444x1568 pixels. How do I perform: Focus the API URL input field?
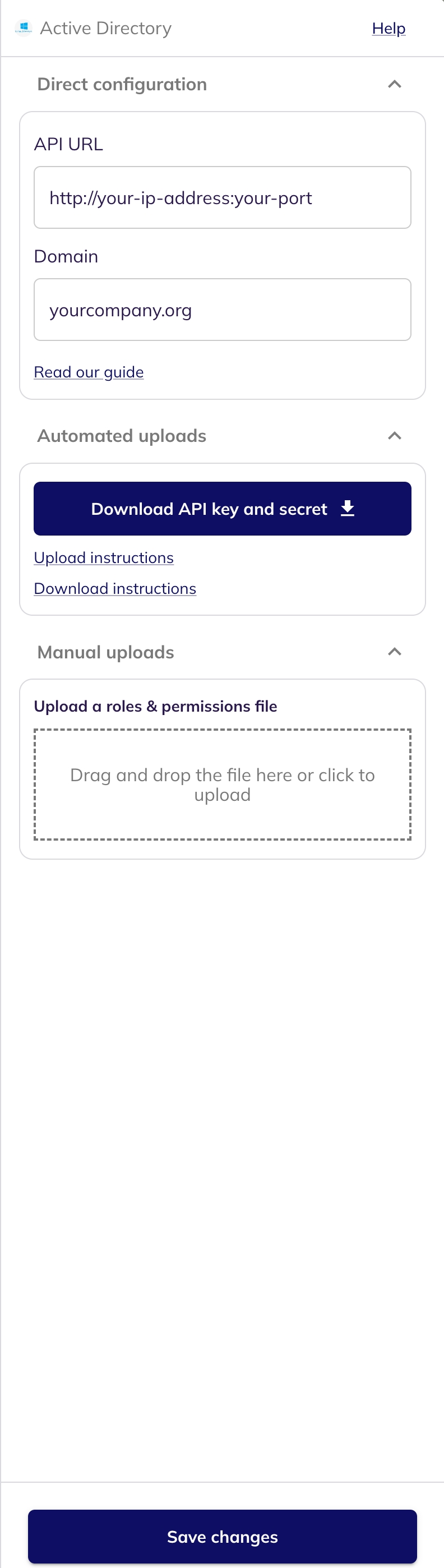pyautogui.click(x=222, y=198)
